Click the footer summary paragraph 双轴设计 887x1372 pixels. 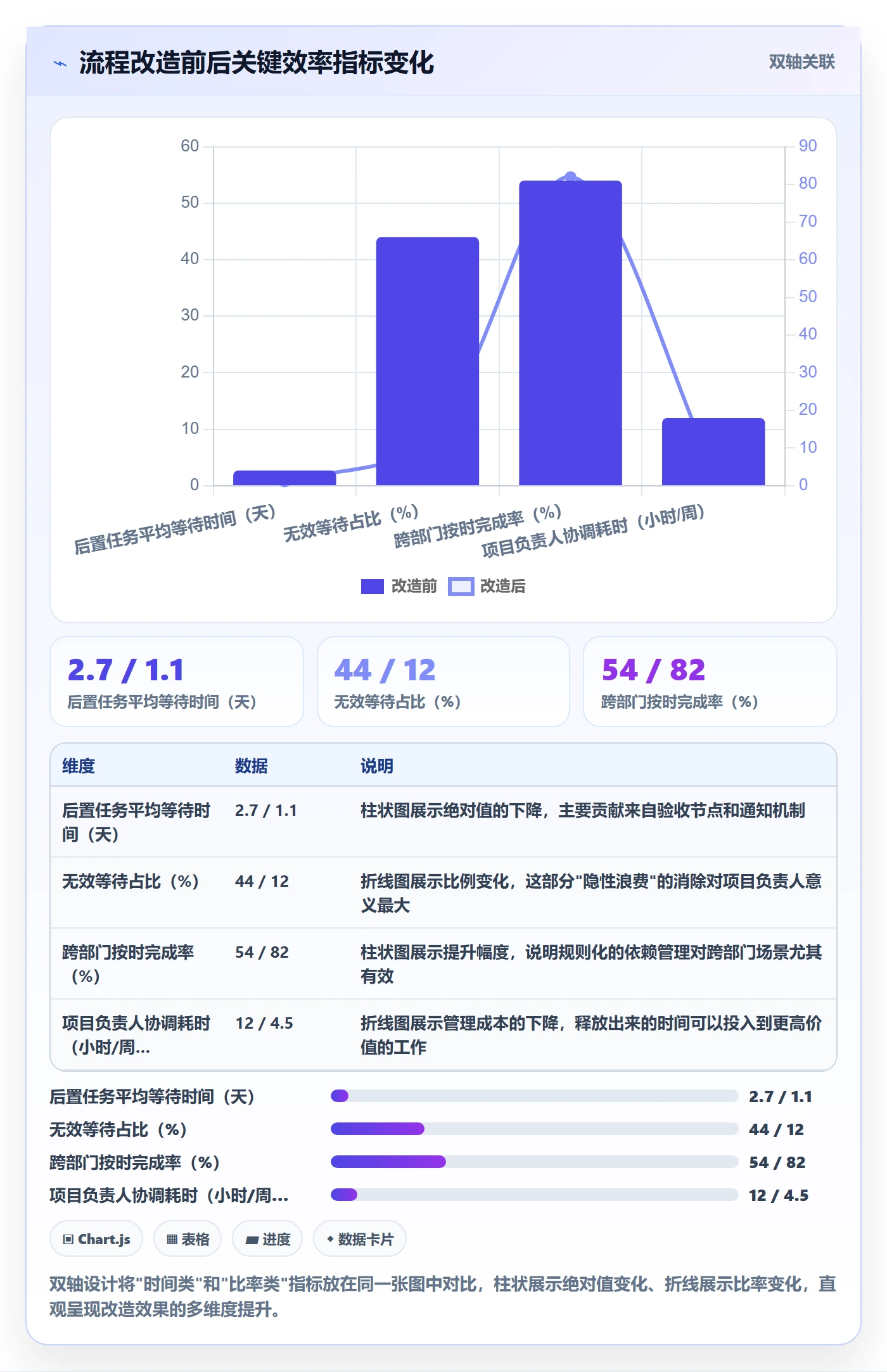coord(443,1296)
